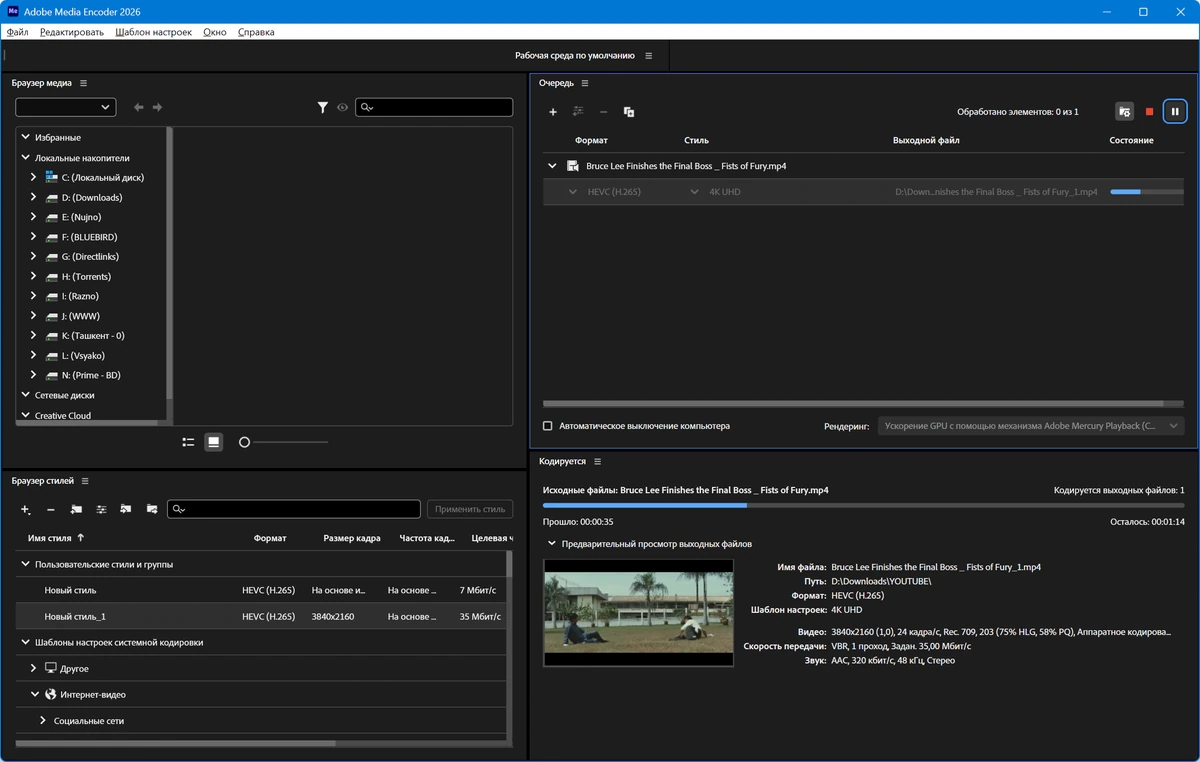The width and height of the screenshot is (1200, 762).
Task: Add a source to the queue with the plus icon
Action: click(553, 112)
